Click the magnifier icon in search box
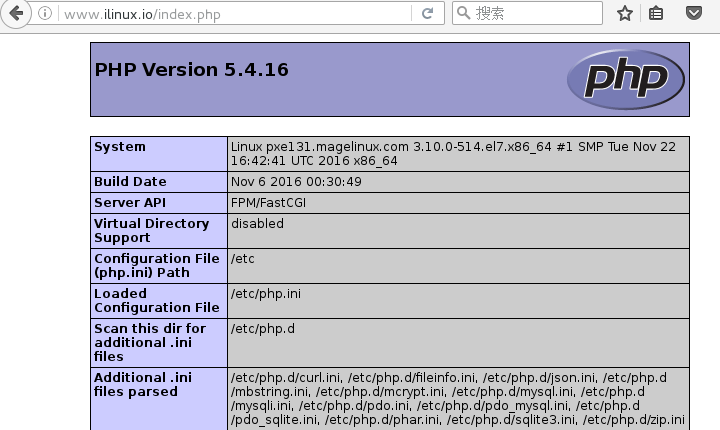 tap(463, 14)
